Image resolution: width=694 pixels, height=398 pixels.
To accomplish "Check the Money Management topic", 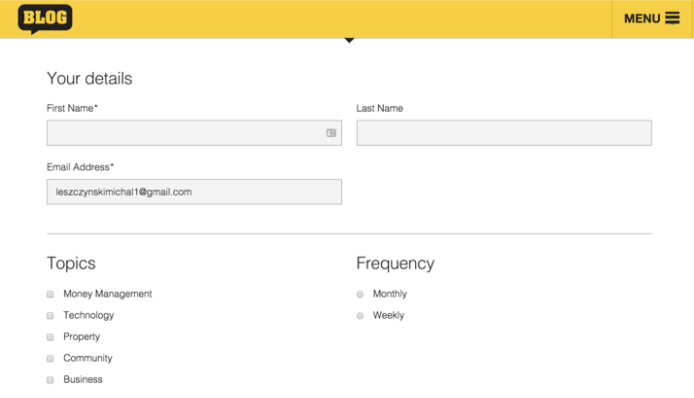I will point(50,294).
